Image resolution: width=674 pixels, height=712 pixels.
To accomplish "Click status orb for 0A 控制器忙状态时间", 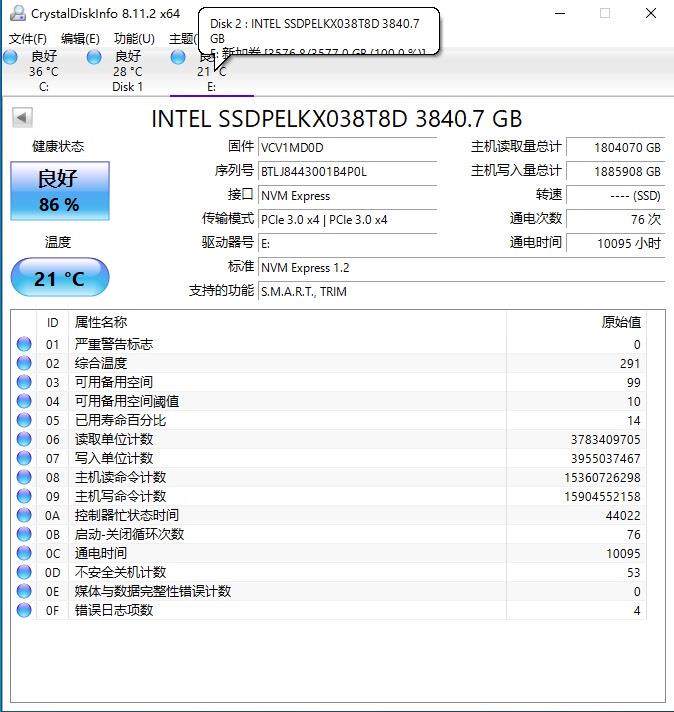I will [x=24, y=515].
